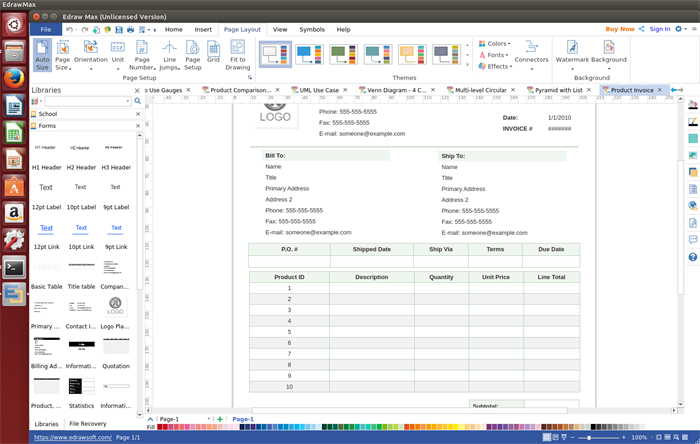700x444 pixels.
Task: Expand the Colors theme dropdown
Action: (x=495, y=44)
